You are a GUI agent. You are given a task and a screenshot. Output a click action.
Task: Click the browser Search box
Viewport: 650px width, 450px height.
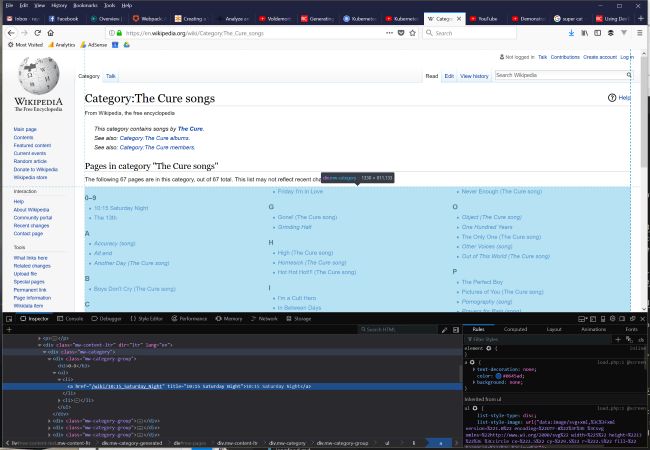point(469,33)
